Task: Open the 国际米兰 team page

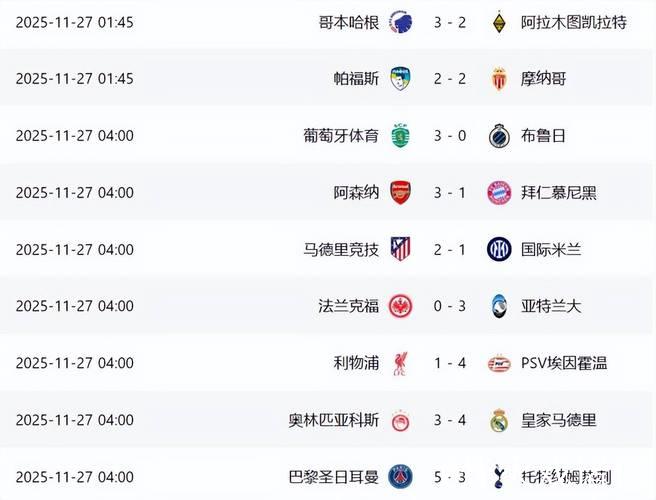Action: [549, 249]
